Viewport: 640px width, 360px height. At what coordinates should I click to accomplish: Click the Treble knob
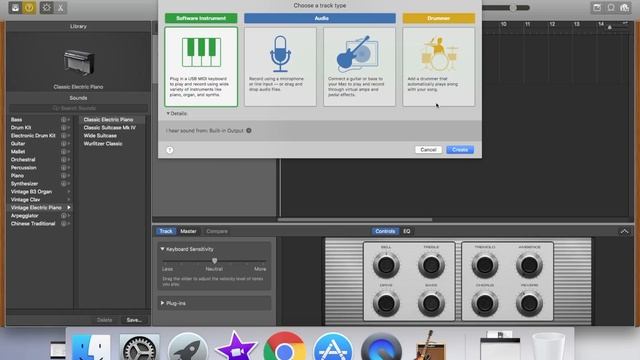pos(431,265)
